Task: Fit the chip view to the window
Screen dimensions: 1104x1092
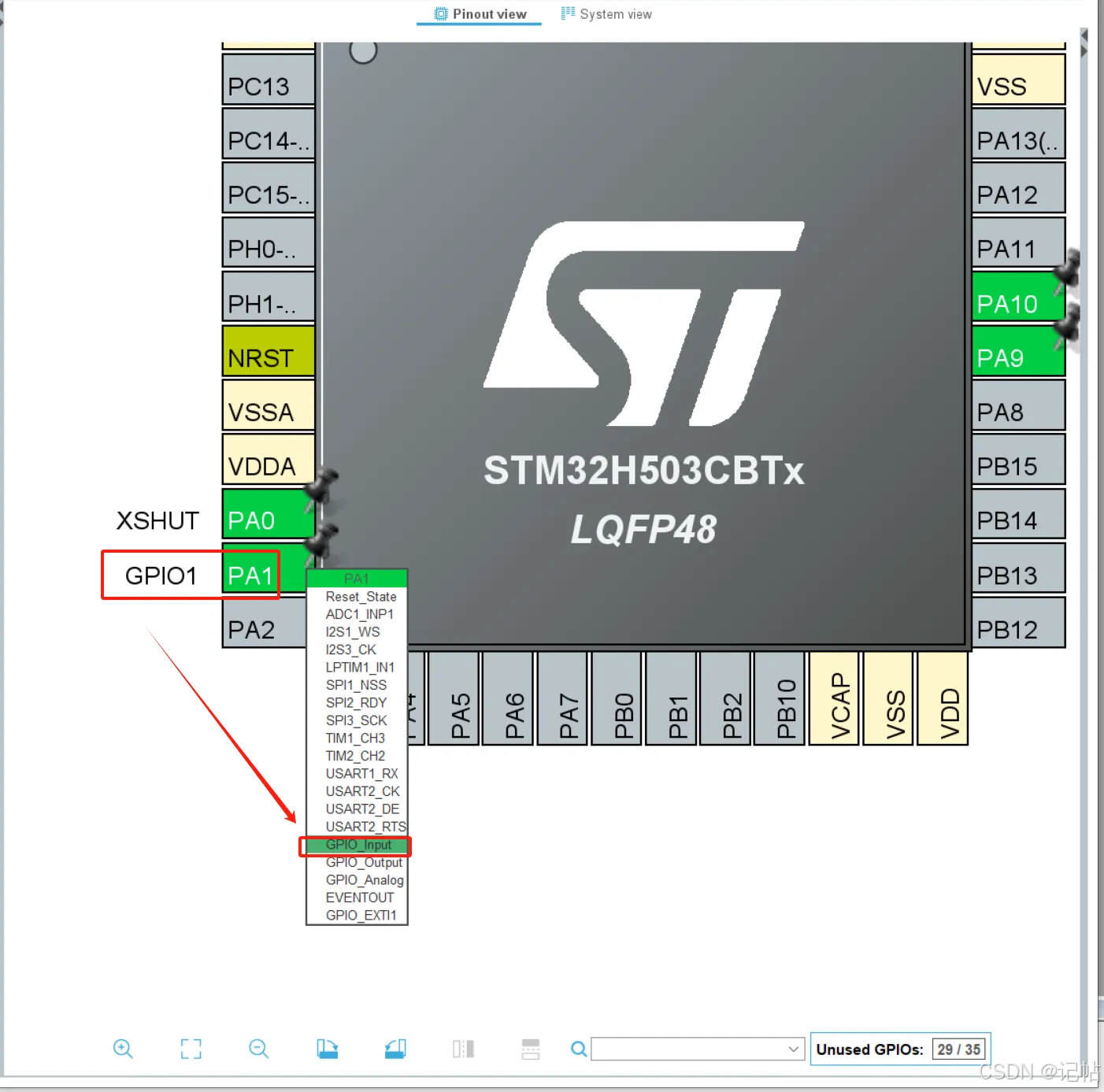Action: pyautogui.click(x=191, y=1049)
